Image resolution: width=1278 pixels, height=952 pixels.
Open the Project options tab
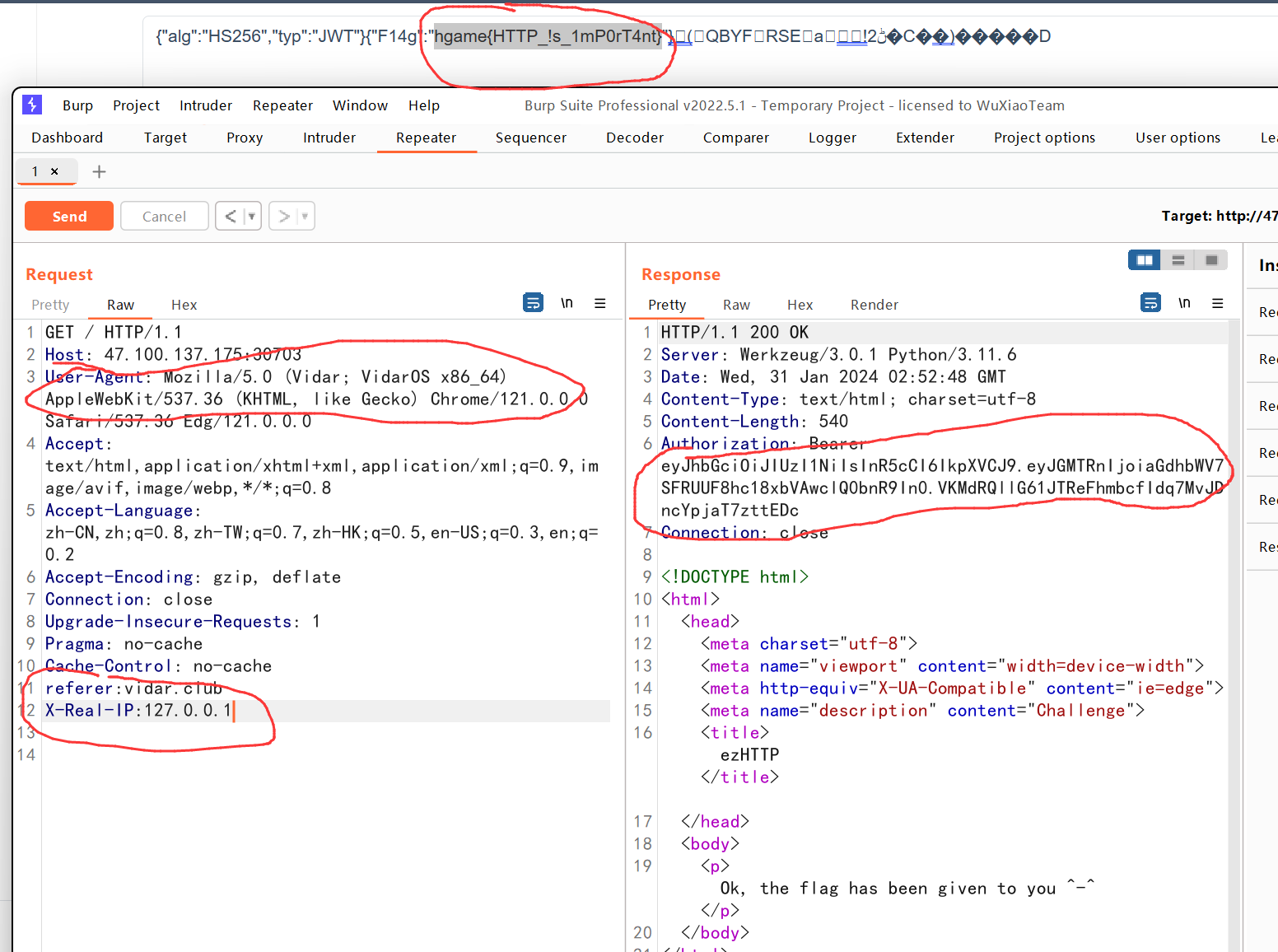[1045, 138]
